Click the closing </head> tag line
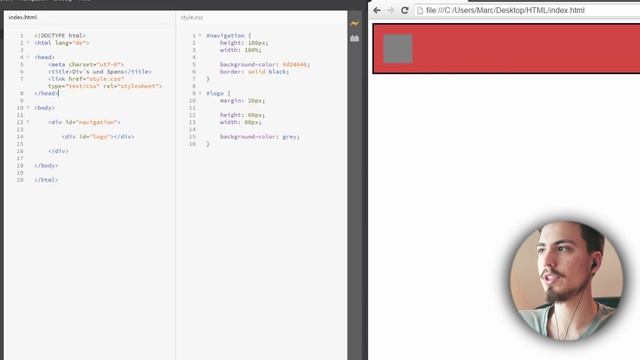The width and height of the screenshot is (640, 360). [46, 93]
